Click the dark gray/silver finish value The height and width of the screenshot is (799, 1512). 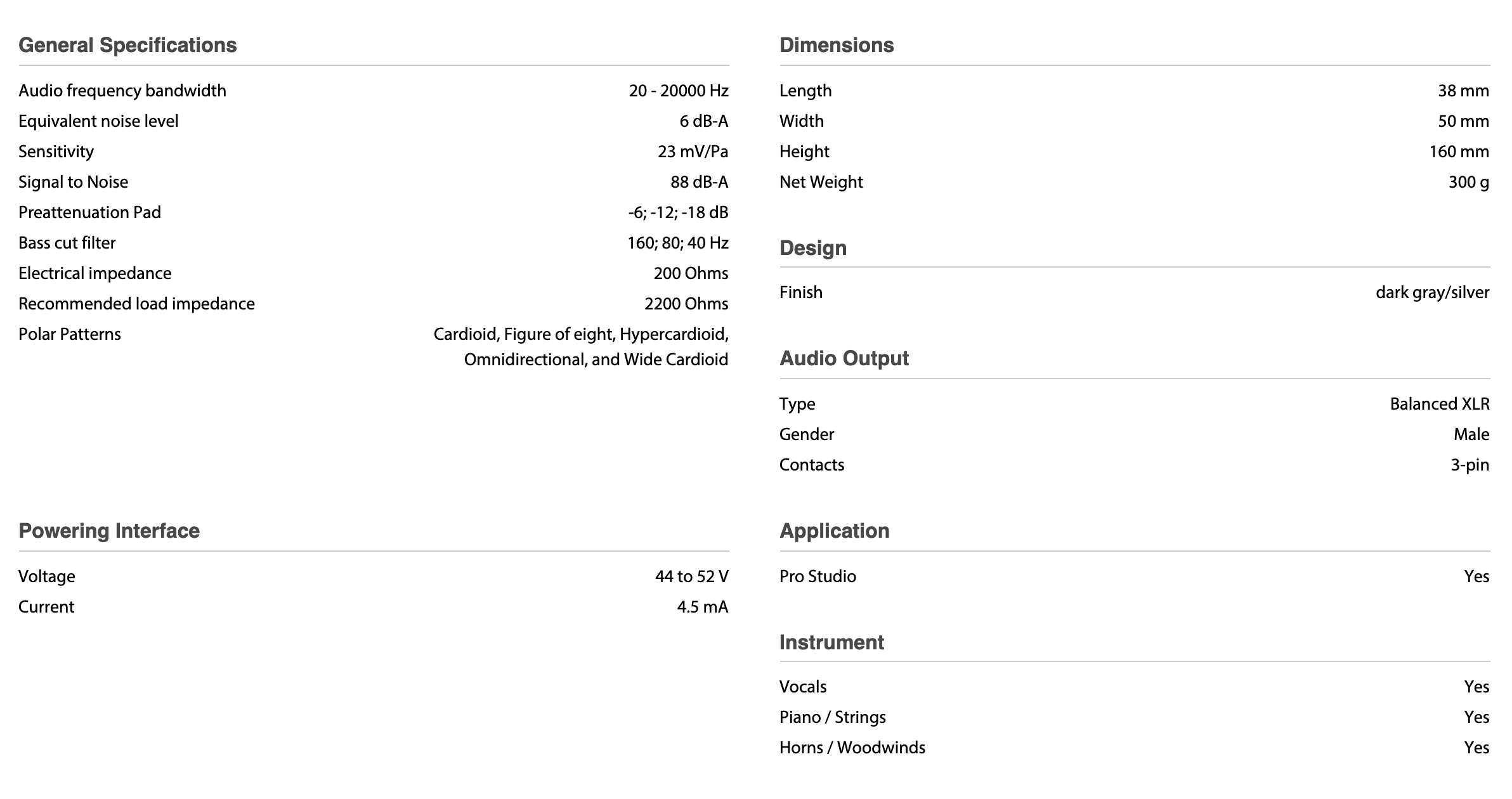click(x=1432, y=292)
